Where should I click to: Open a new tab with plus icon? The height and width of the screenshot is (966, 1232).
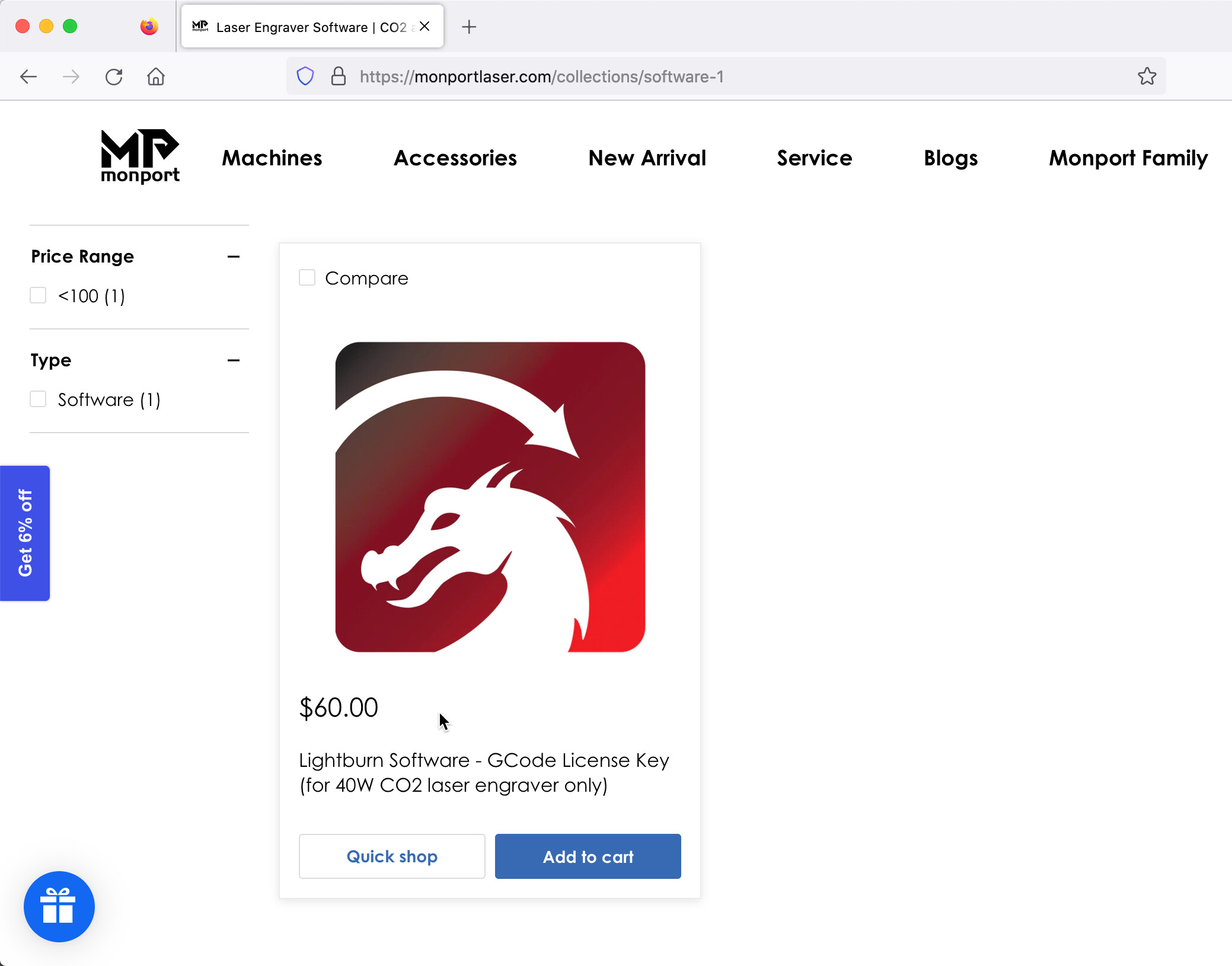click(x=468, y=27)
